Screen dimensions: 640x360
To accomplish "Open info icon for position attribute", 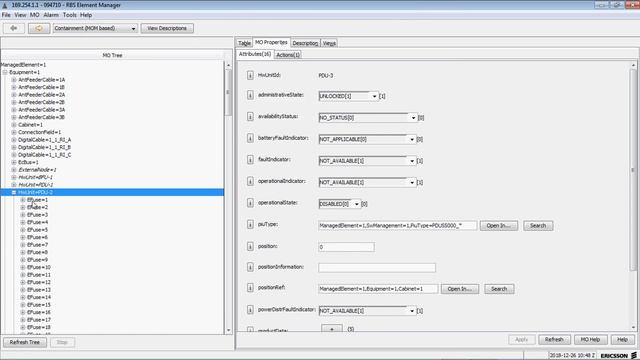I will click(x=250, y=246).
